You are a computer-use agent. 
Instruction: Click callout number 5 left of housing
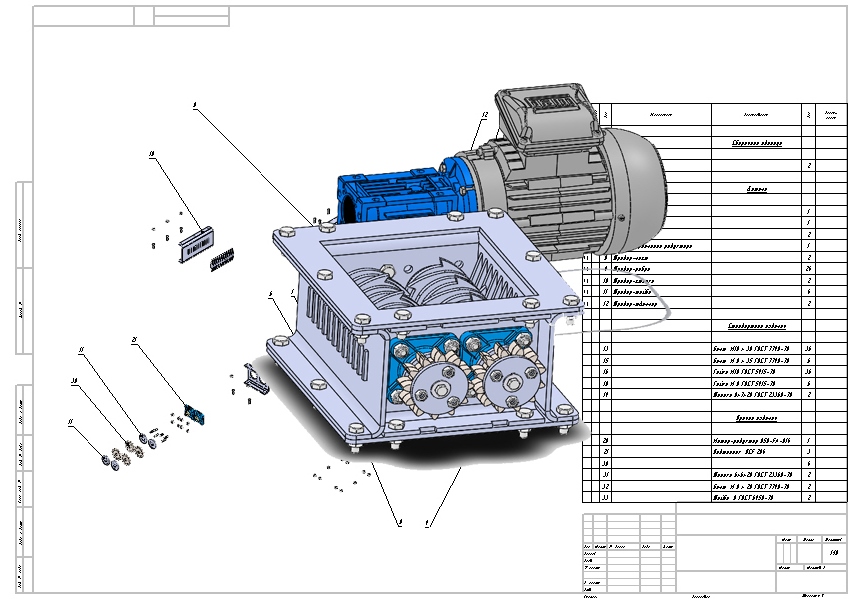click(270, 295)
